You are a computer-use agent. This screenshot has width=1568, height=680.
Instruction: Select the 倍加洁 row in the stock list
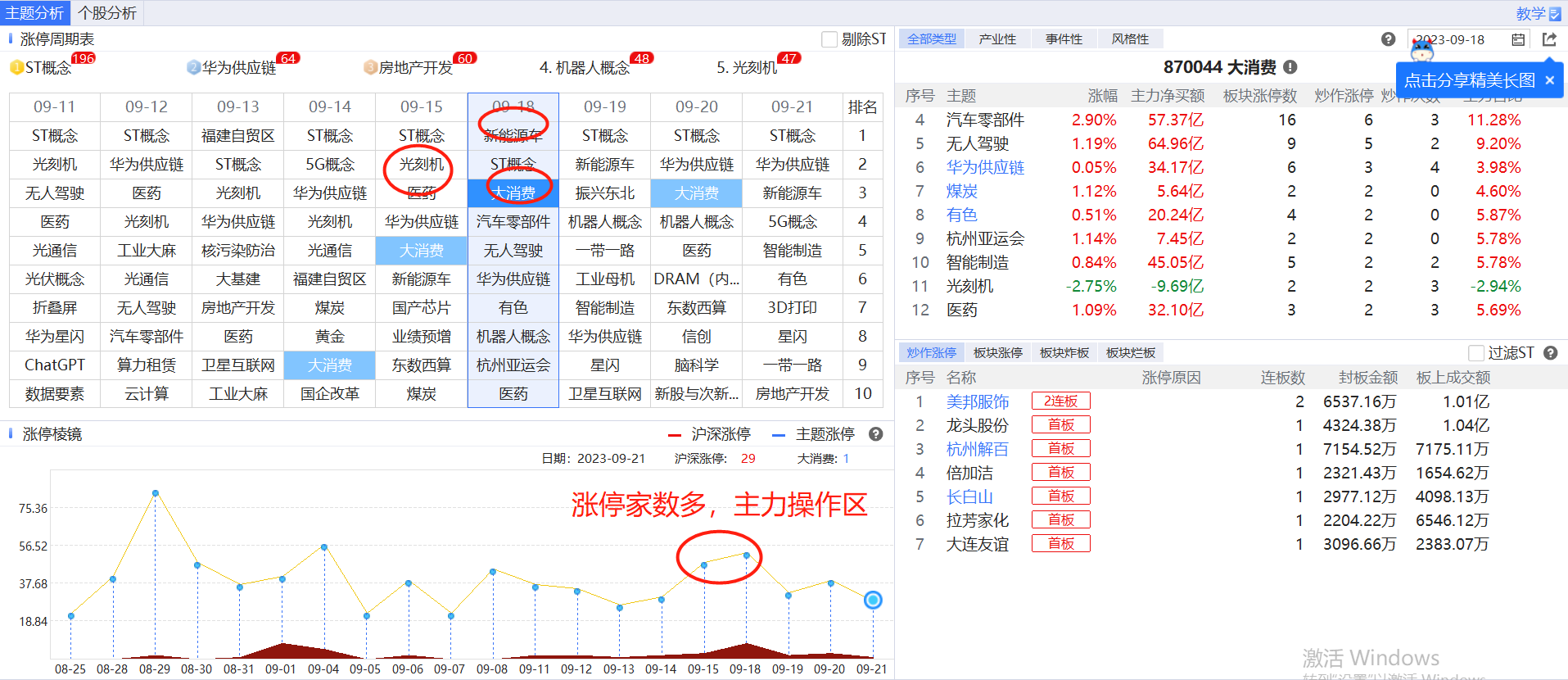click(x=1231, y=473)
